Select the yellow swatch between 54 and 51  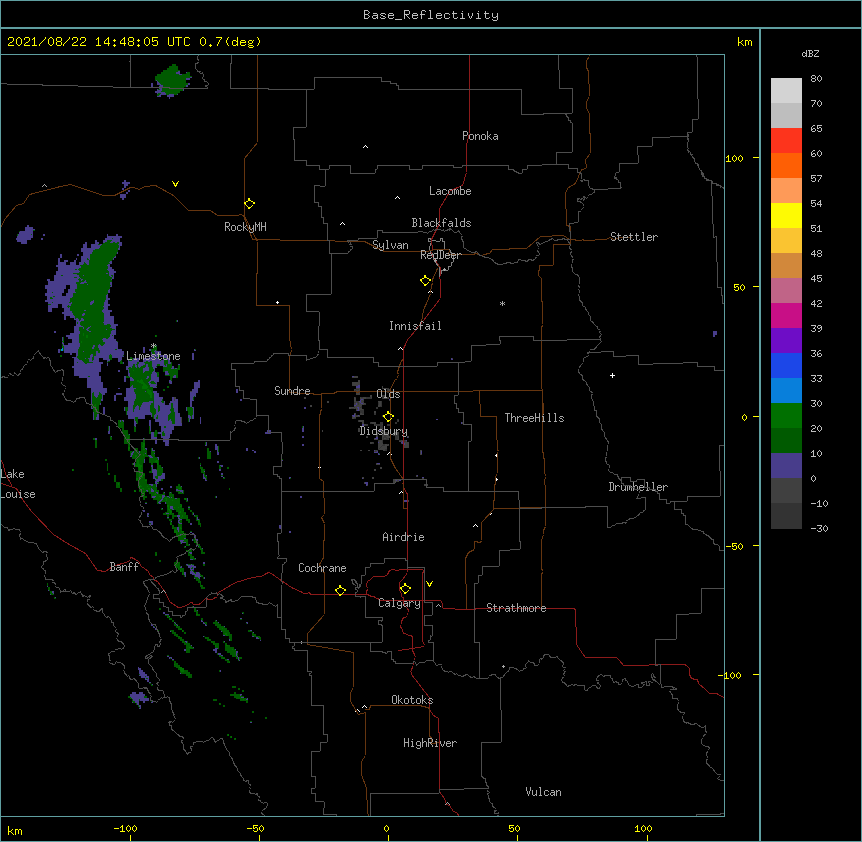(x=786, y=216)
